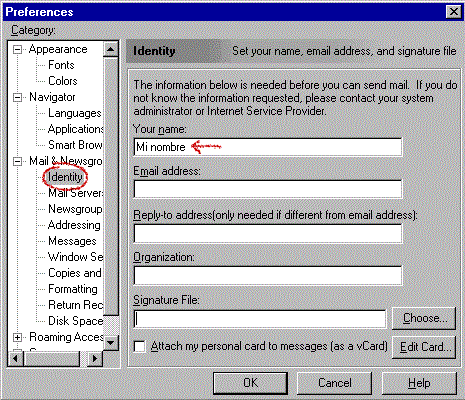Click the category list scroll-right arrow
Screen dimensions: 465x400
tap(95, 359)
